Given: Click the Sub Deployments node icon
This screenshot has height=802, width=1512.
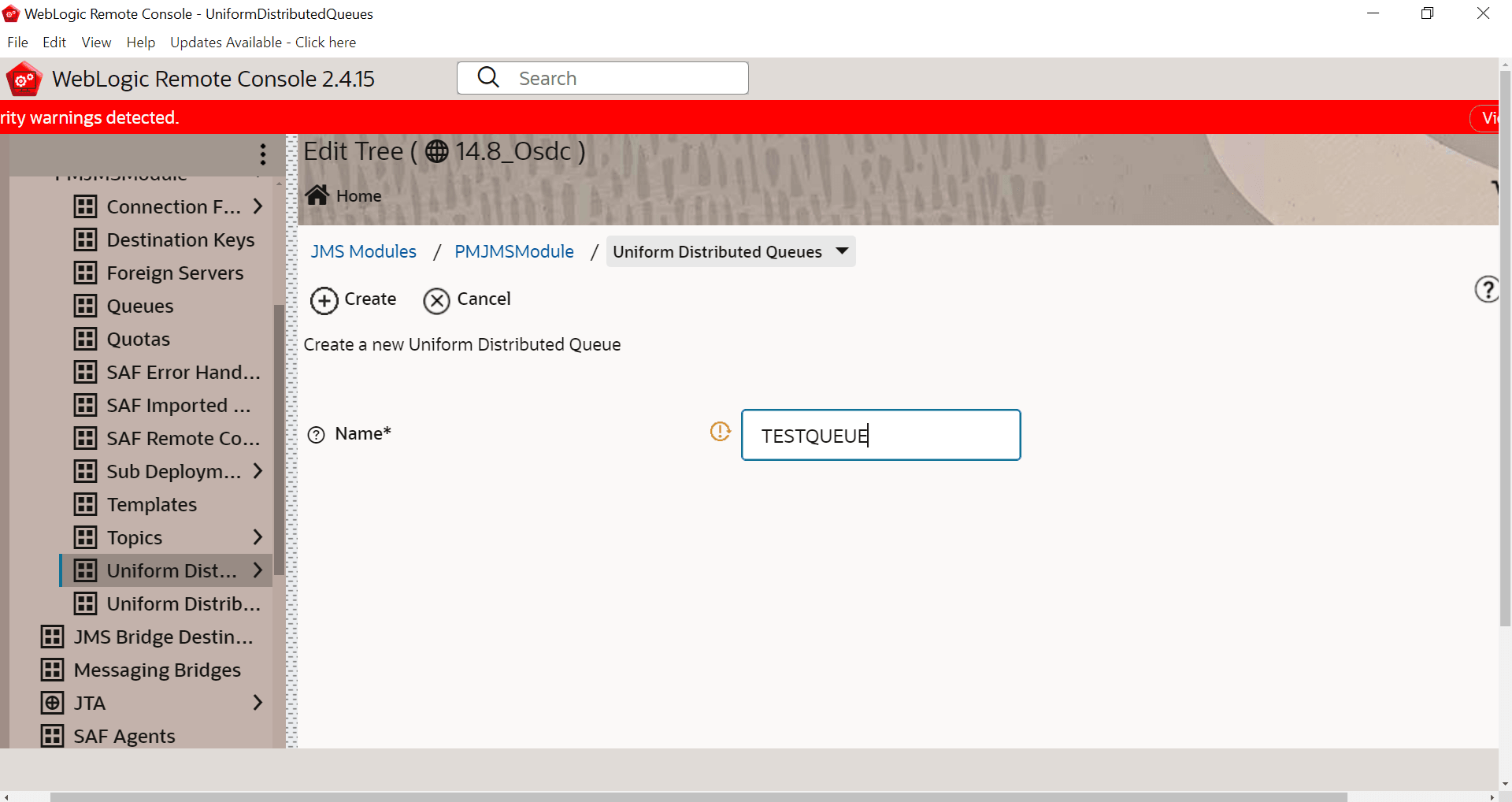Looking at the screenshot, I should point(85,471).
